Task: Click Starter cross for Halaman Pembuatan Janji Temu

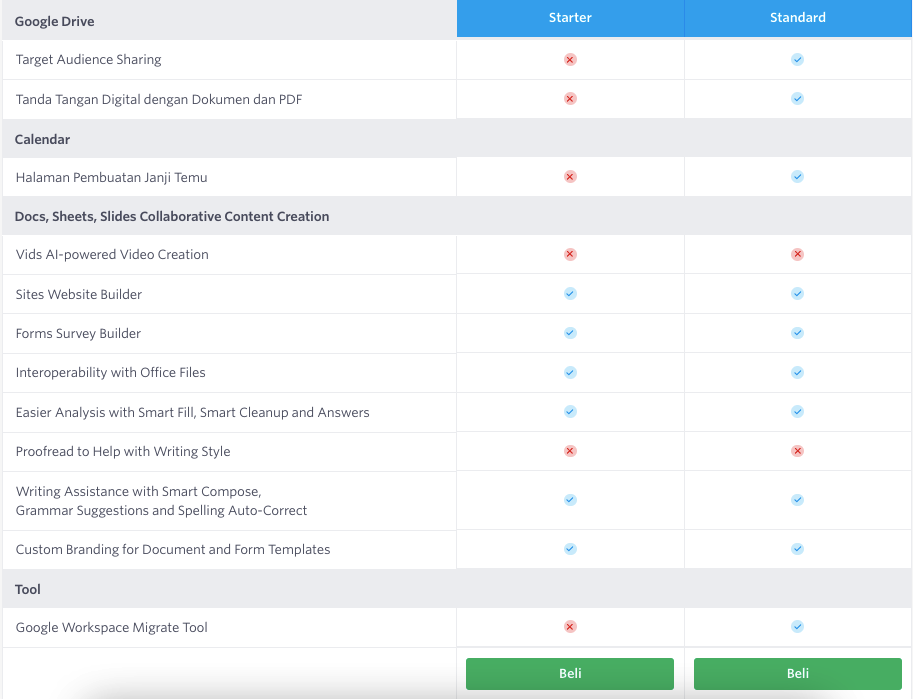Action: click(x=570, y=176)
